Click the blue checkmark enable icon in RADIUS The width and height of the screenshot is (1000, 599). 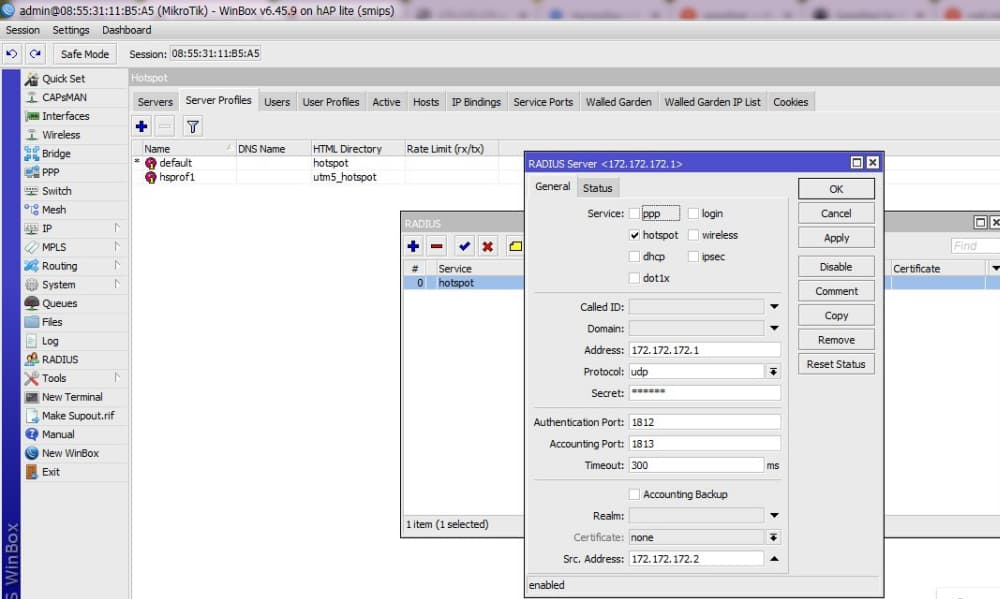tap(464, 246)
